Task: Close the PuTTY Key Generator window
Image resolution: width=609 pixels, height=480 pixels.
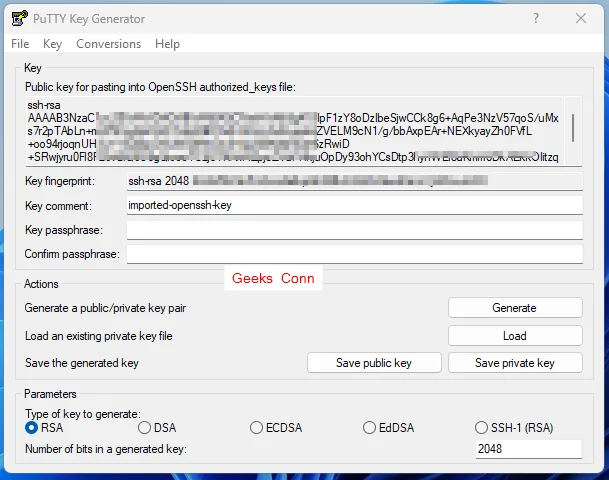Action: pos(581,18)
